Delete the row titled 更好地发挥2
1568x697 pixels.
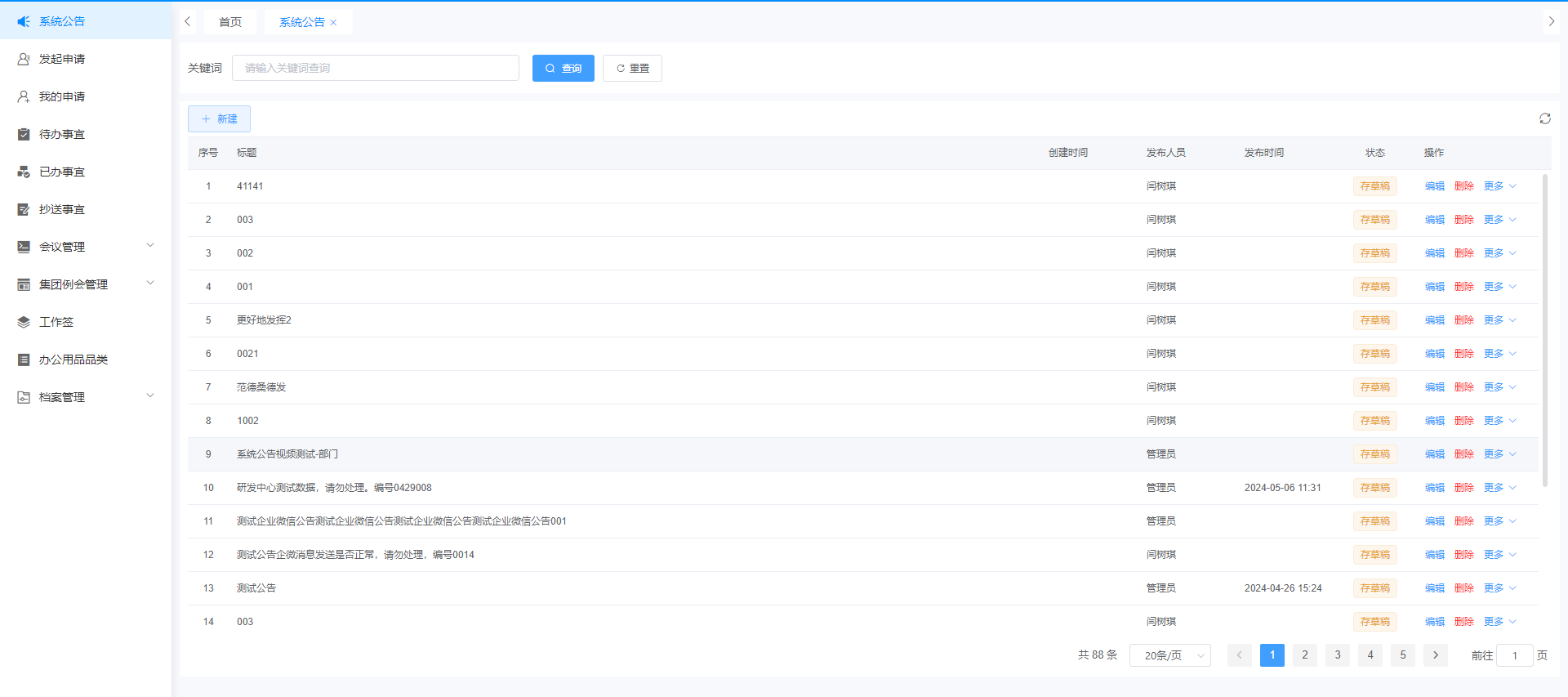click(1463, 320)
